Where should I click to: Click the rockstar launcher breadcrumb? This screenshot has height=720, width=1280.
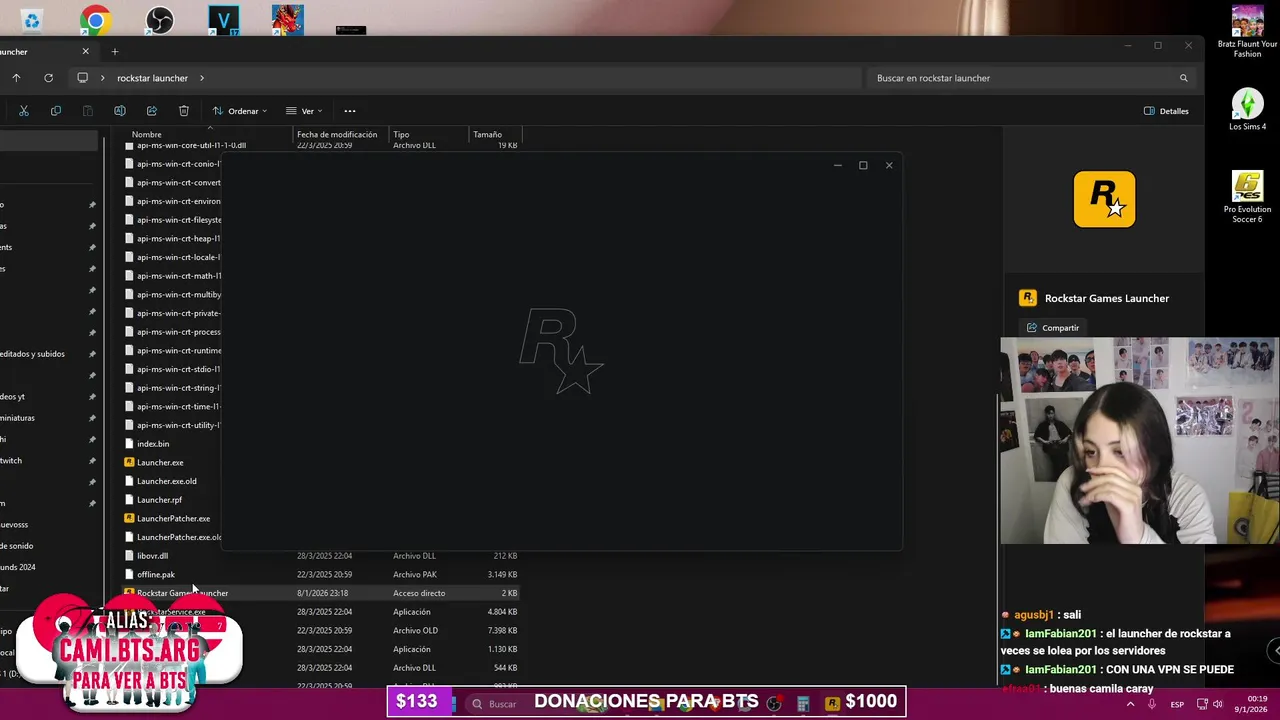pyautogui.click(x=152, y=78)
